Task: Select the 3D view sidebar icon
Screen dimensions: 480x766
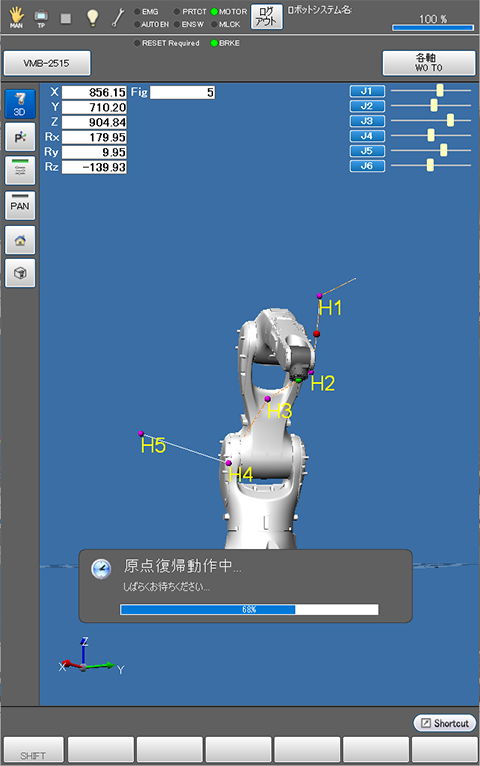Action: point(20,103)
